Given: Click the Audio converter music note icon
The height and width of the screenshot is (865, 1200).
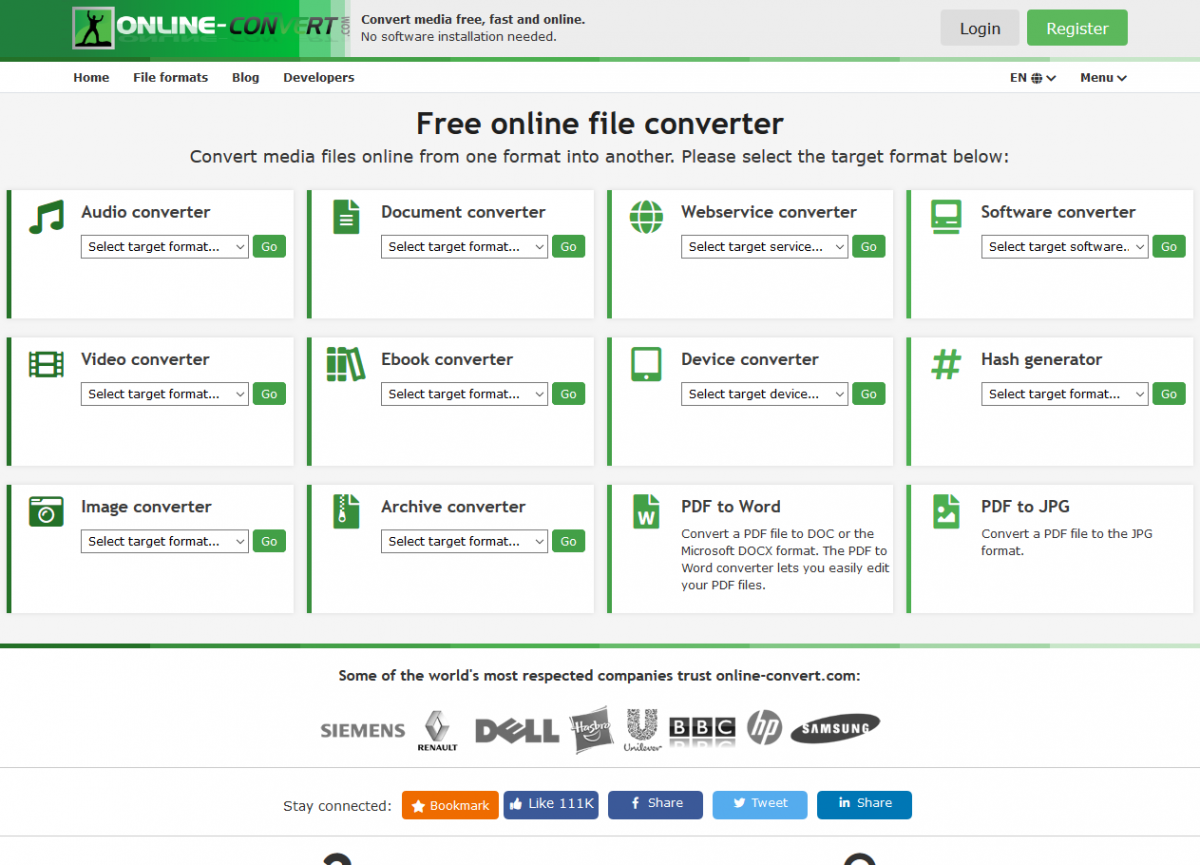Looking at the screenshot, I should pos(46,217).
